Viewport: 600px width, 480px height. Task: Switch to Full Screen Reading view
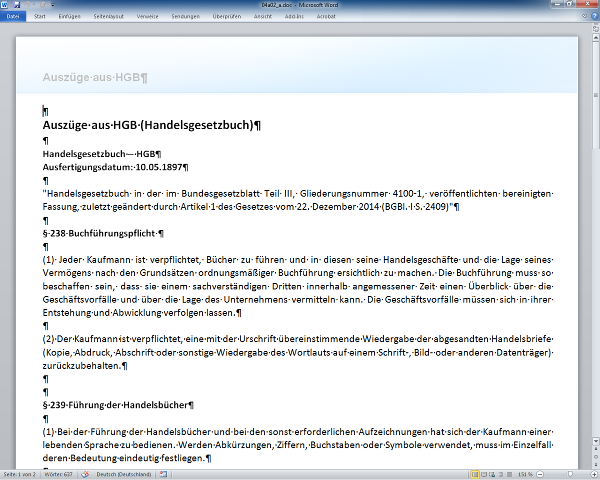pos(485,474)
